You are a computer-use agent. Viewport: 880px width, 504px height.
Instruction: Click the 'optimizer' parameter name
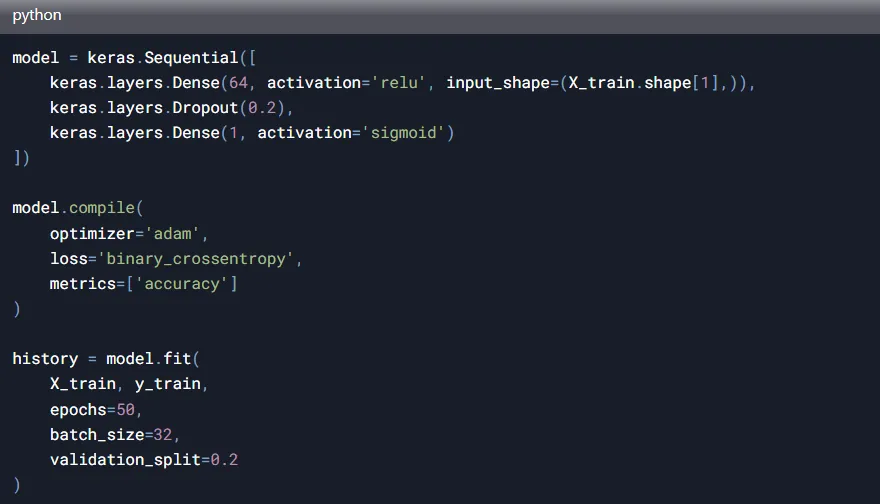(92, 233)
